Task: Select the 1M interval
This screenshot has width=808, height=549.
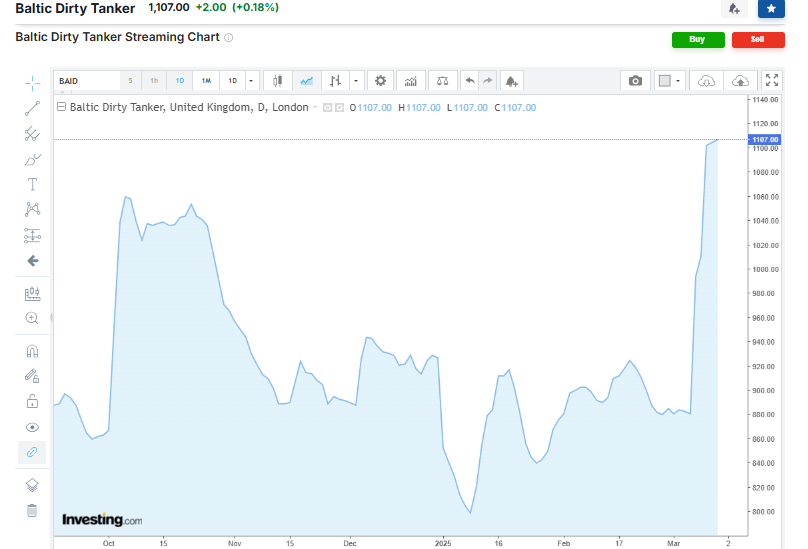Action: 206,80
